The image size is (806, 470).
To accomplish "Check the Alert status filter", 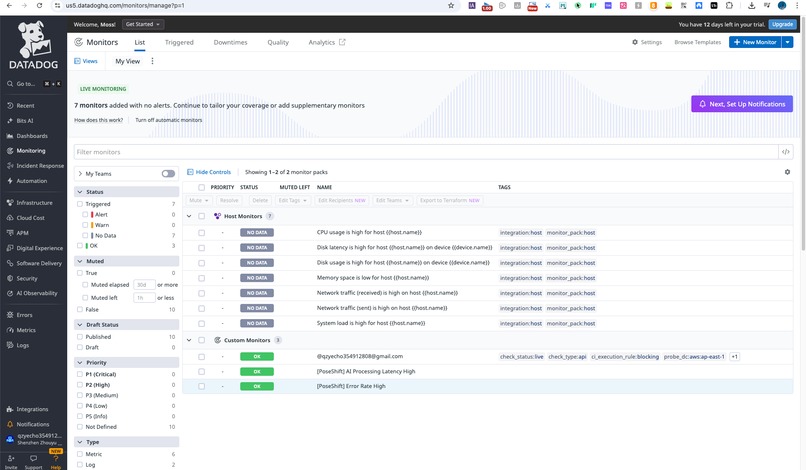I will click(x=85, y=214).
